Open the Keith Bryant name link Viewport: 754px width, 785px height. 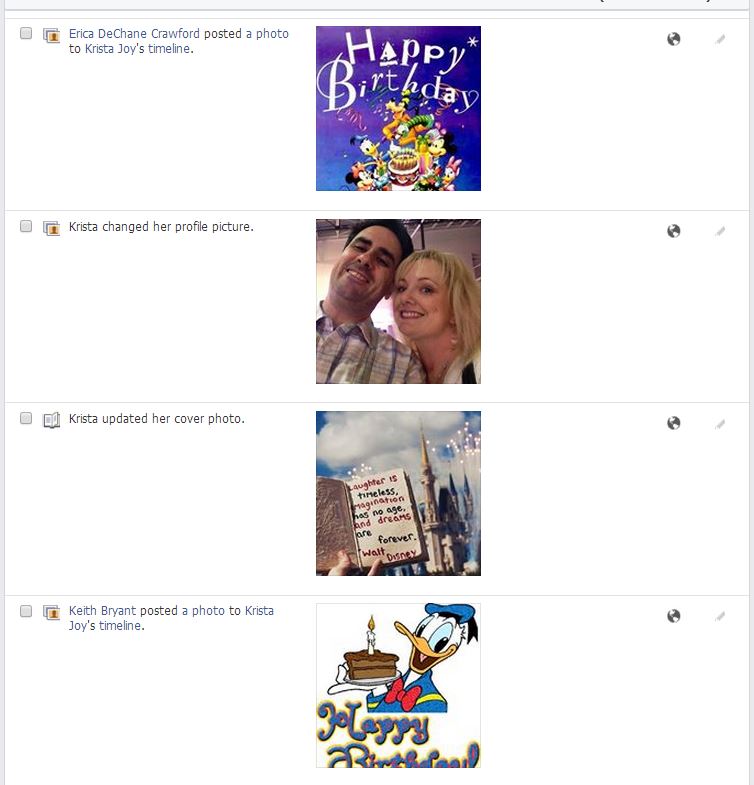(102, 611)
